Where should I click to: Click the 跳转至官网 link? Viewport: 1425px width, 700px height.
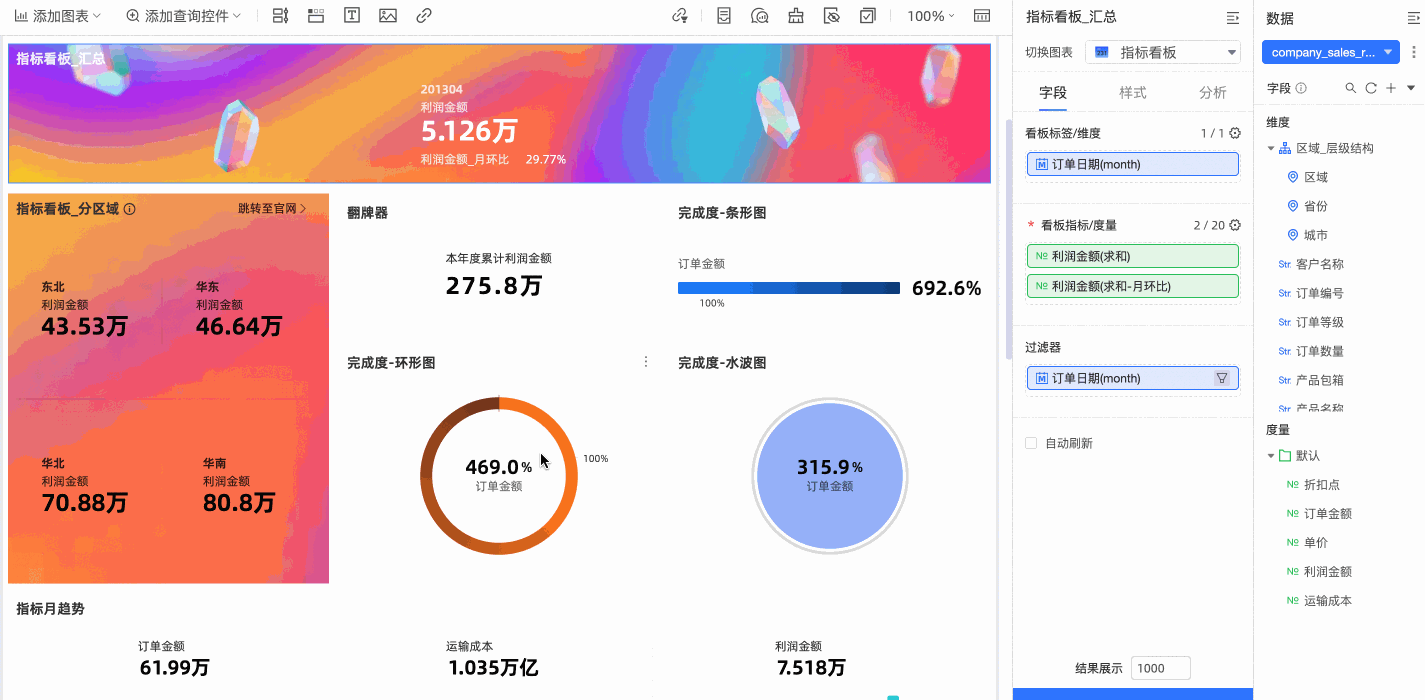click(272, 209)
